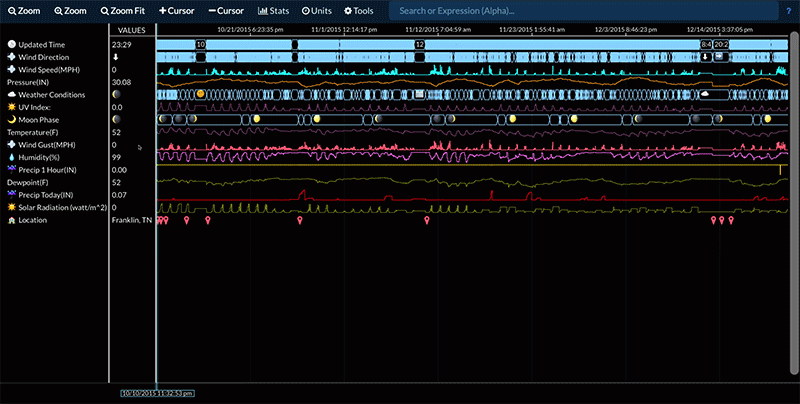Screen dimensions: 800x404
Task: Click the 10/10/2015 11:32:53 pm cursor label
Action: 155,393
